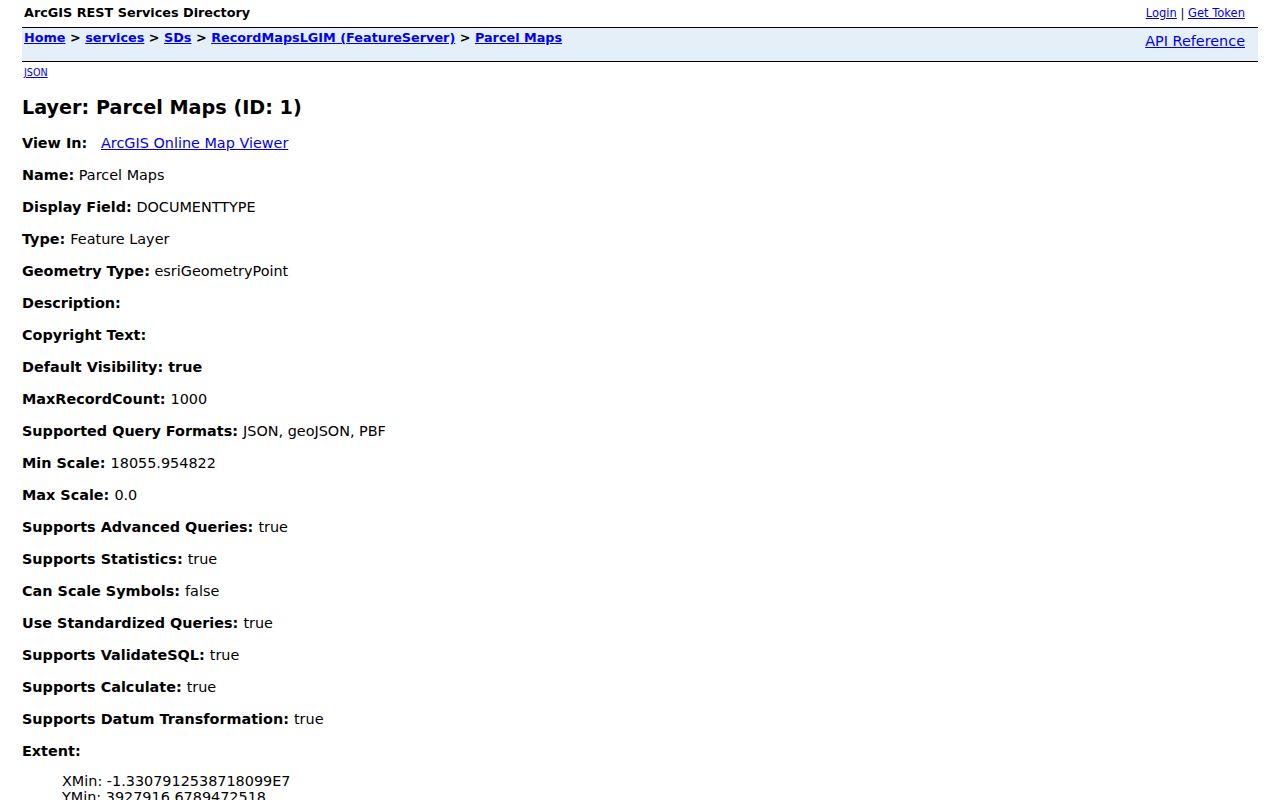Screen dimensions: 1280x800
Task: Click the Supports Advanced Queries label
Action: click(x=138, y=527)
